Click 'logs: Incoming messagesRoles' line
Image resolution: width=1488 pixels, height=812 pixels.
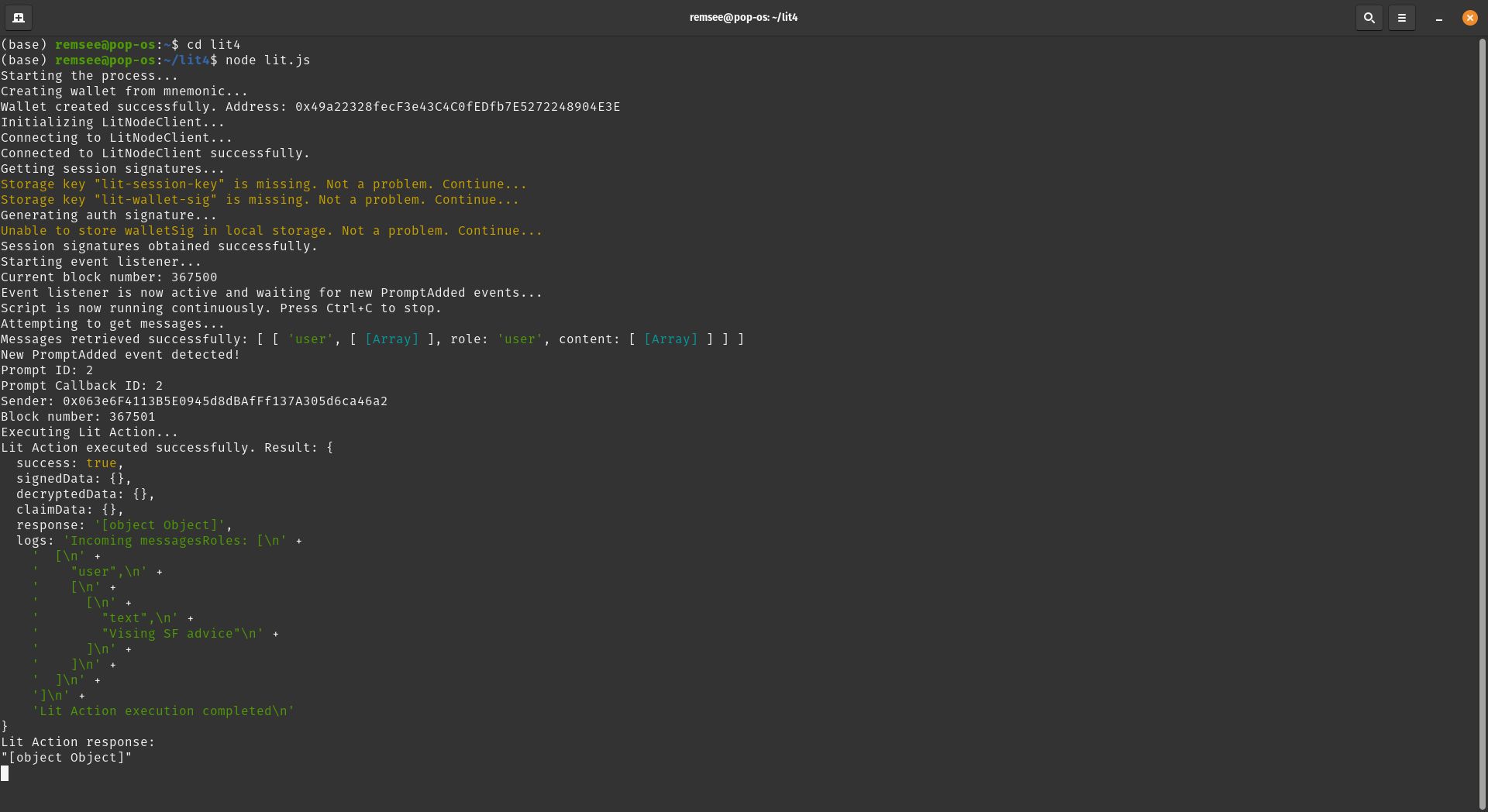tap(159, 541)
